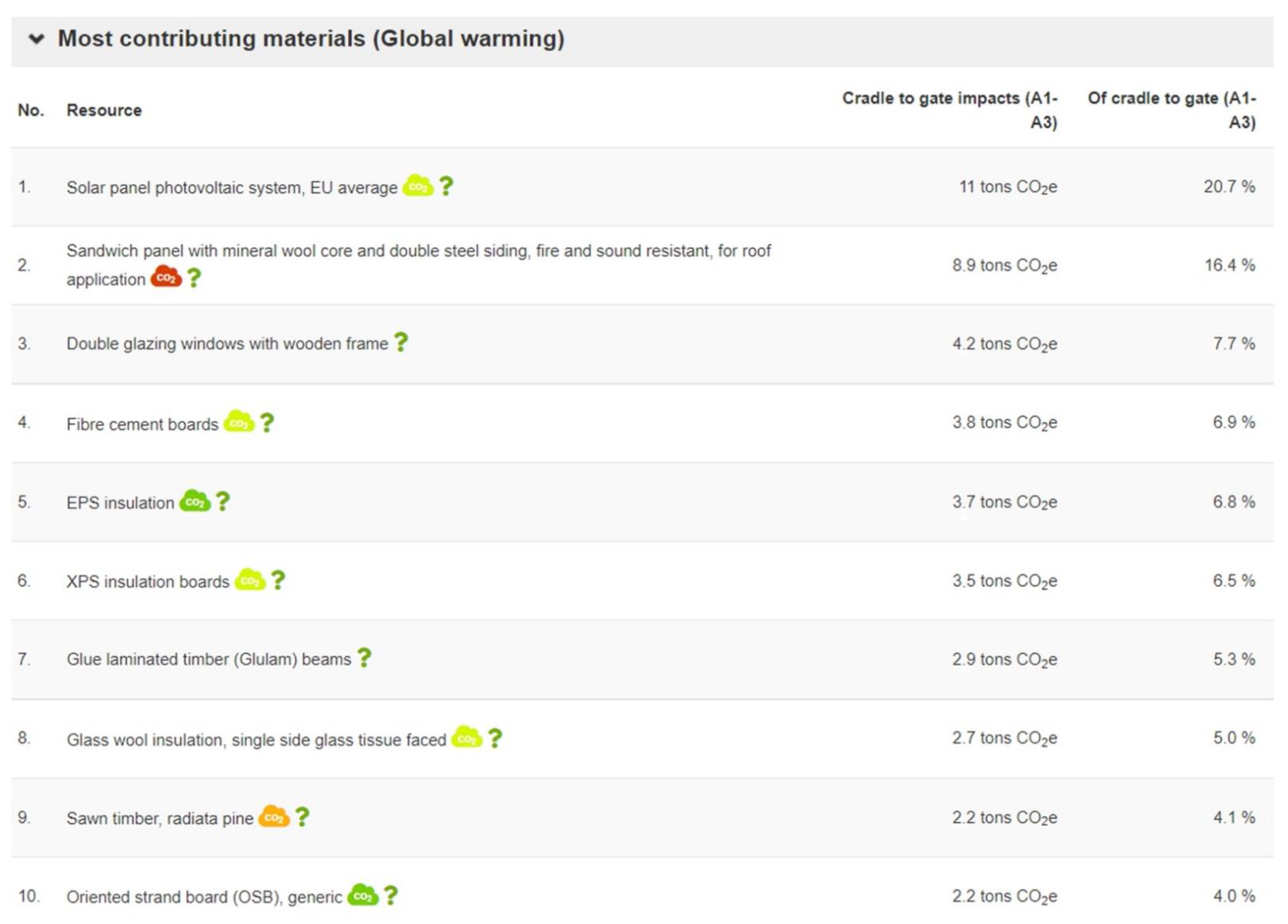
Task: Click the green CO2 cloud icon for Oriented strand board
Action: point(363,895)
